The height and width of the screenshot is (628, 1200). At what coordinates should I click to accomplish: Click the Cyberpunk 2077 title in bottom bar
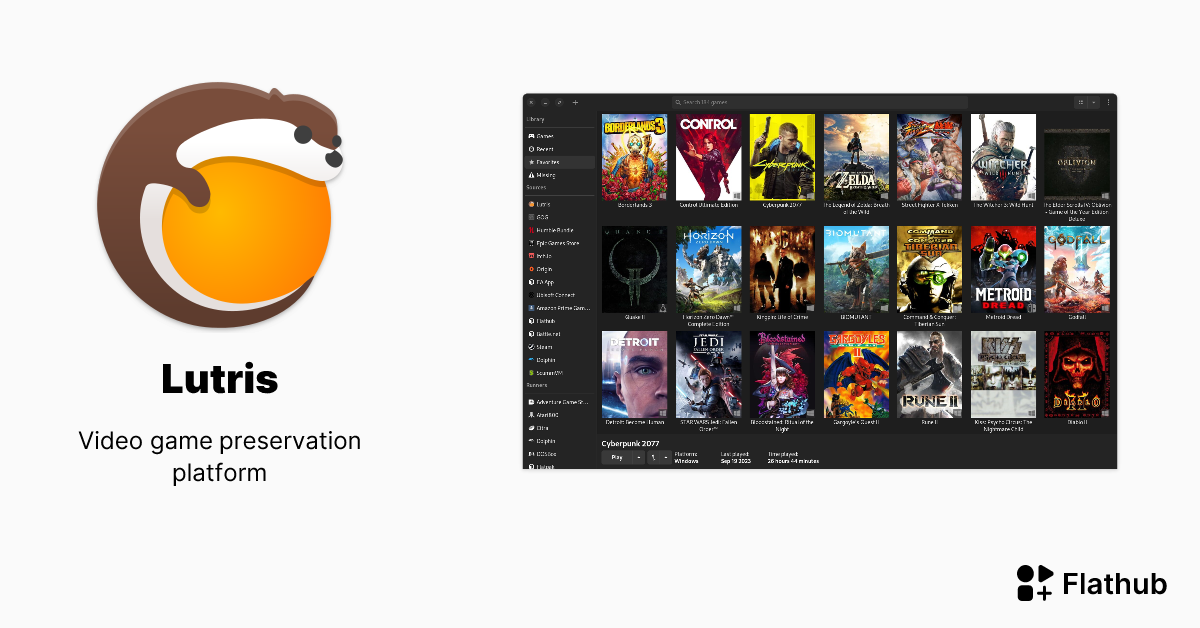click(630, 442)
